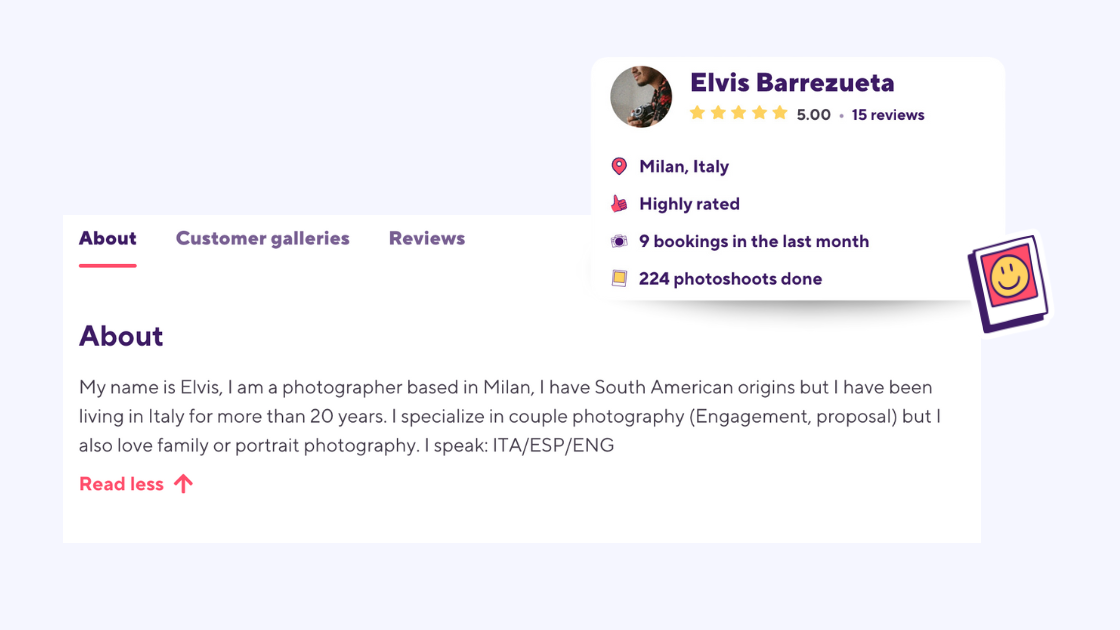The height and width of the screenshot is (630, 1120).
Task: Click the name Elvis Barrezueta
Action: (x=793, y=83)
